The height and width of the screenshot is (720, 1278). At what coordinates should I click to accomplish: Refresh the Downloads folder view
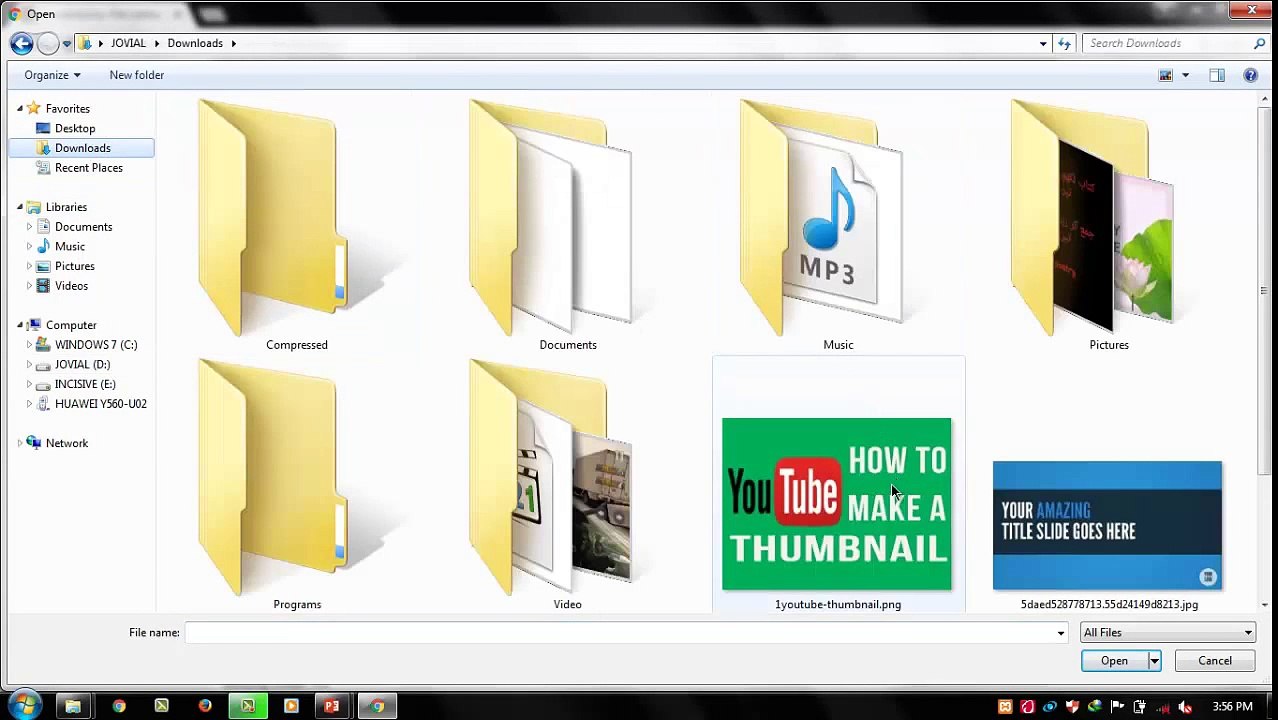[x=1064, y=43]
